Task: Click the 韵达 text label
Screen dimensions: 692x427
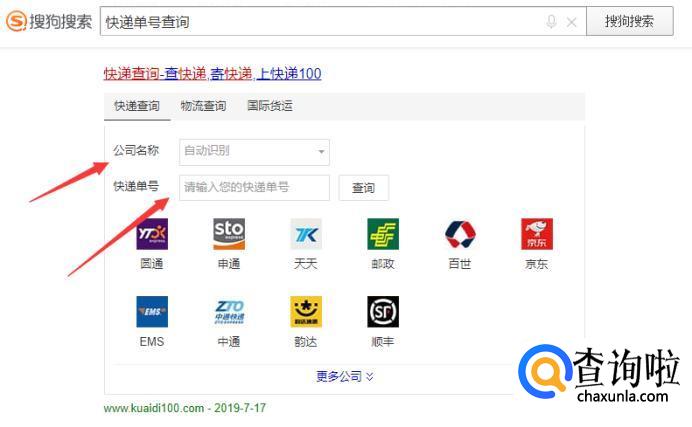Action: (306, 341)
